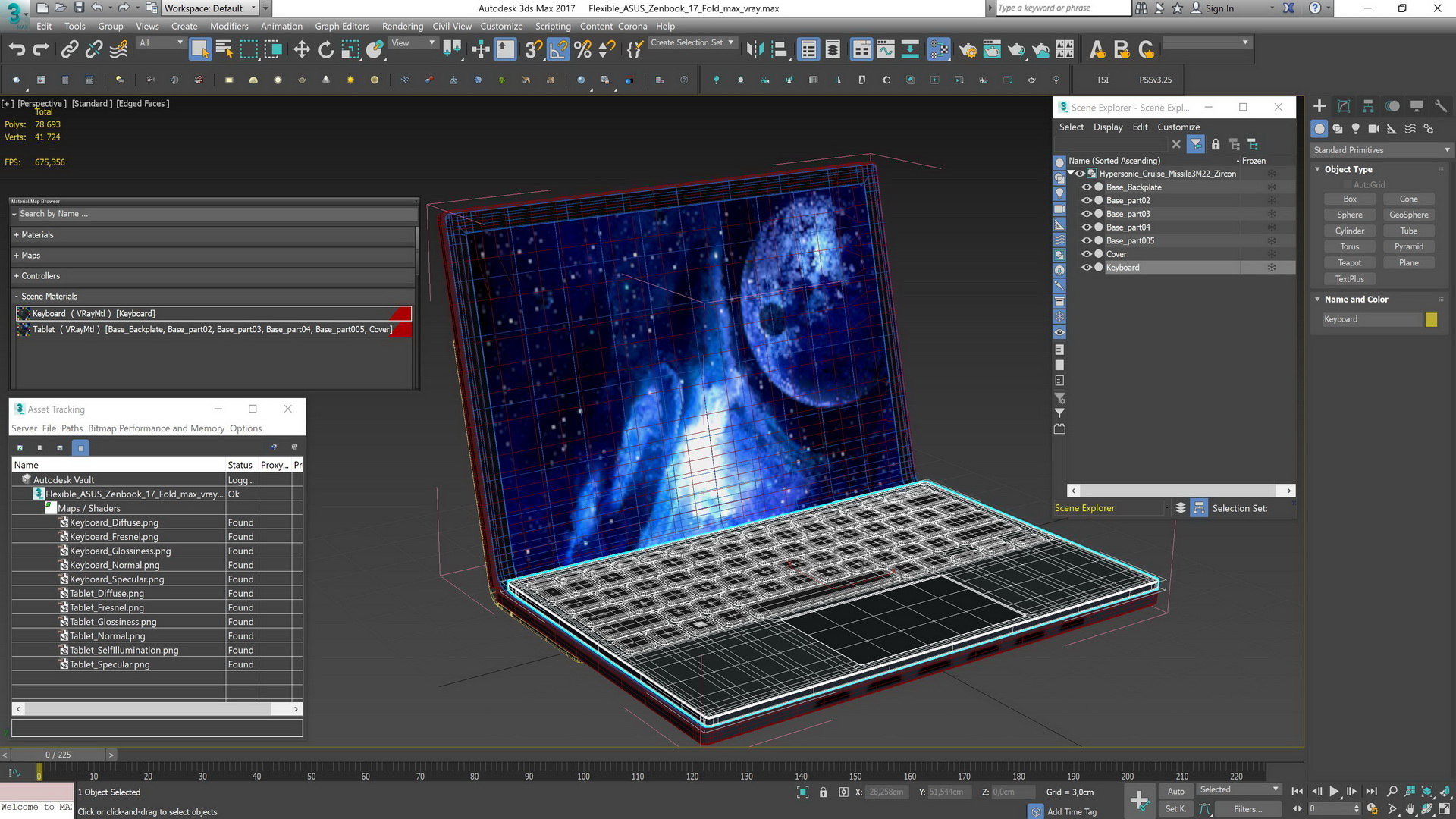Toggle Angle Snap in main toolbar

558,50
